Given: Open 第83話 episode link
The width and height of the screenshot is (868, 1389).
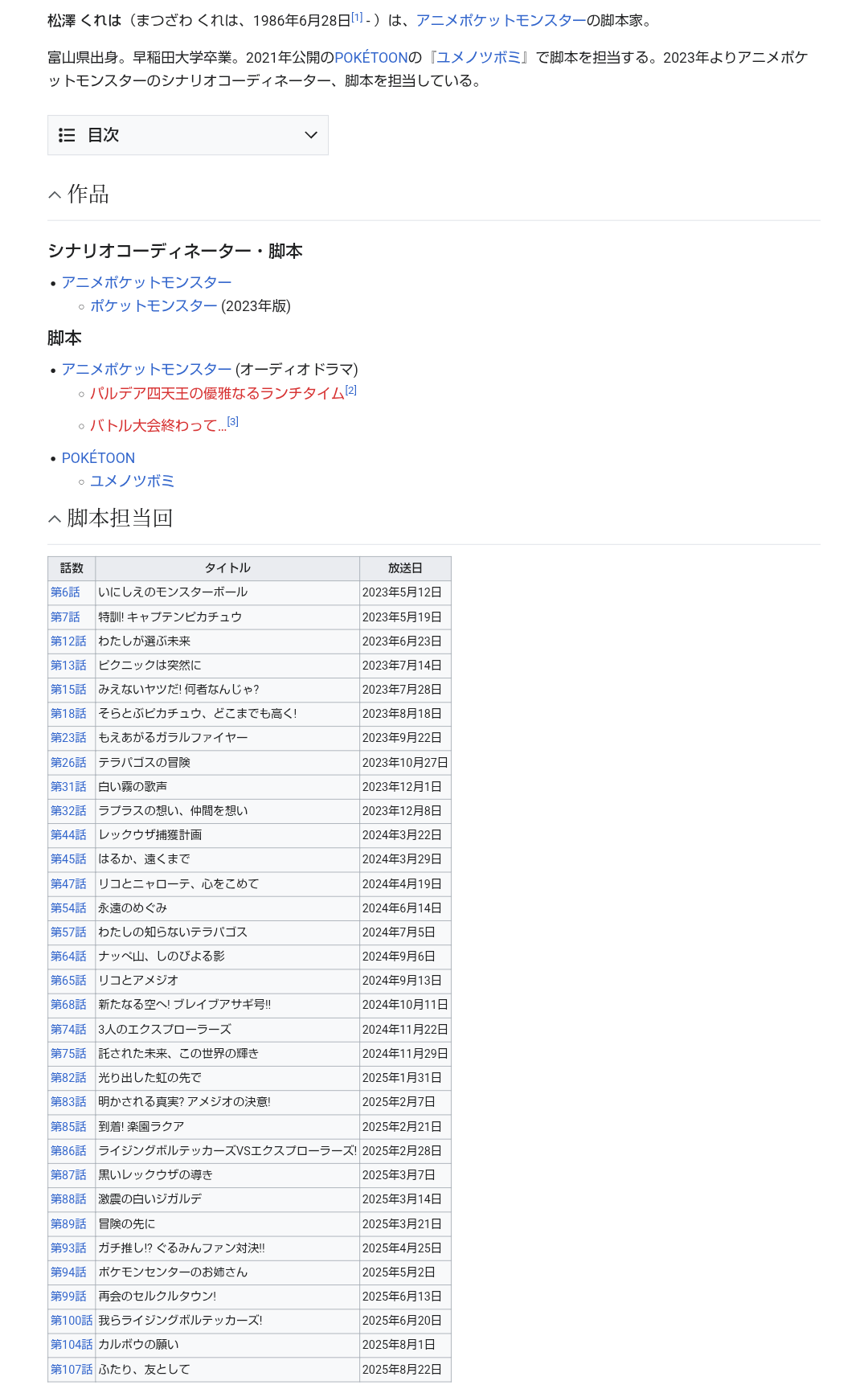Looking at the screenshot, I should click(68, 1102).
